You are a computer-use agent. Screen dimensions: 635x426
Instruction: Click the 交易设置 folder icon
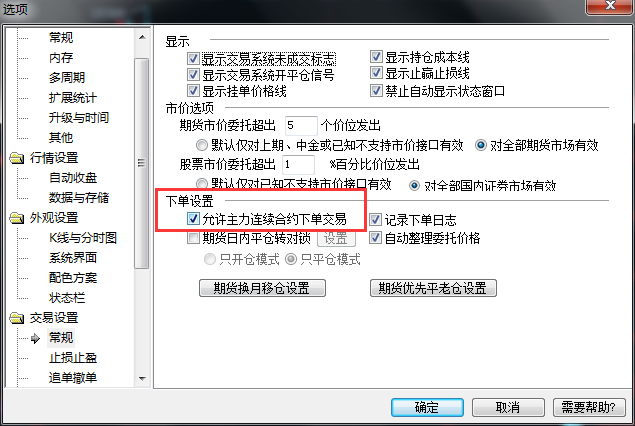[17, 318]
